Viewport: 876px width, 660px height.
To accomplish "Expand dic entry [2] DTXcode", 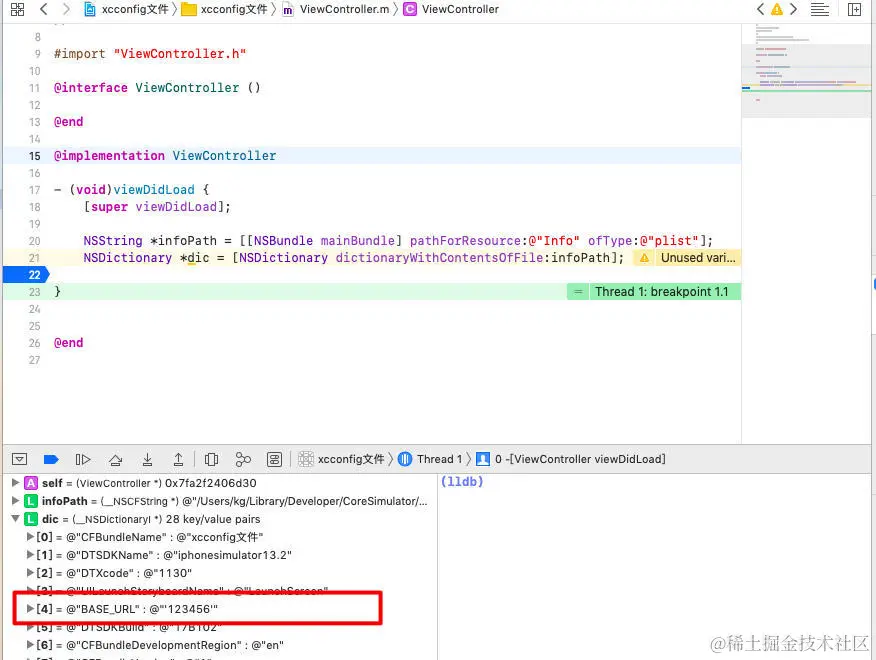I will [30, 573].
